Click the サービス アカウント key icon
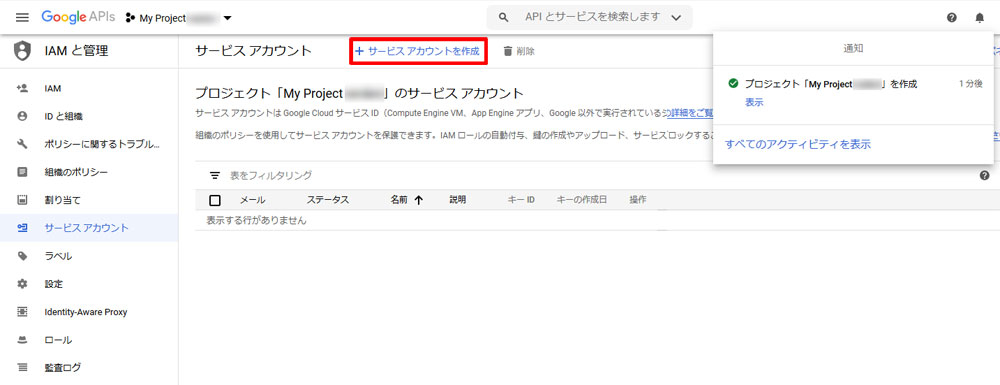 tap(22, 228)
